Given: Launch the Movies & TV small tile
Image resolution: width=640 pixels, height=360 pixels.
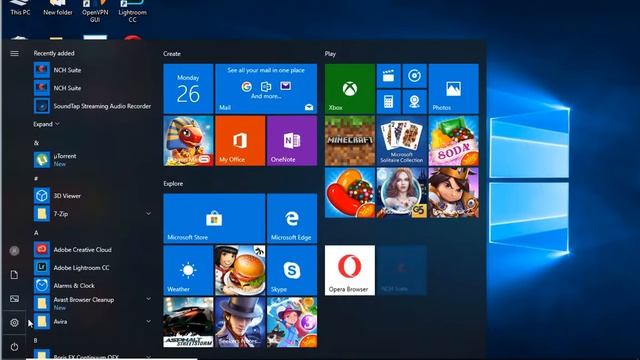Looking at the screenshot, I should point(389,76).
